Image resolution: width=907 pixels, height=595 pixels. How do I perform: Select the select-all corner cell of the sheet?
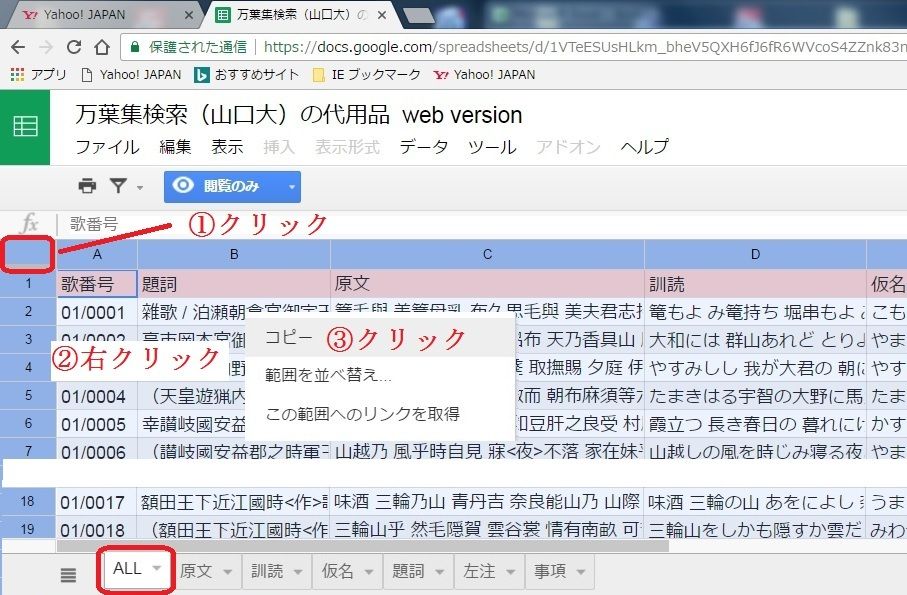point(26,254)
